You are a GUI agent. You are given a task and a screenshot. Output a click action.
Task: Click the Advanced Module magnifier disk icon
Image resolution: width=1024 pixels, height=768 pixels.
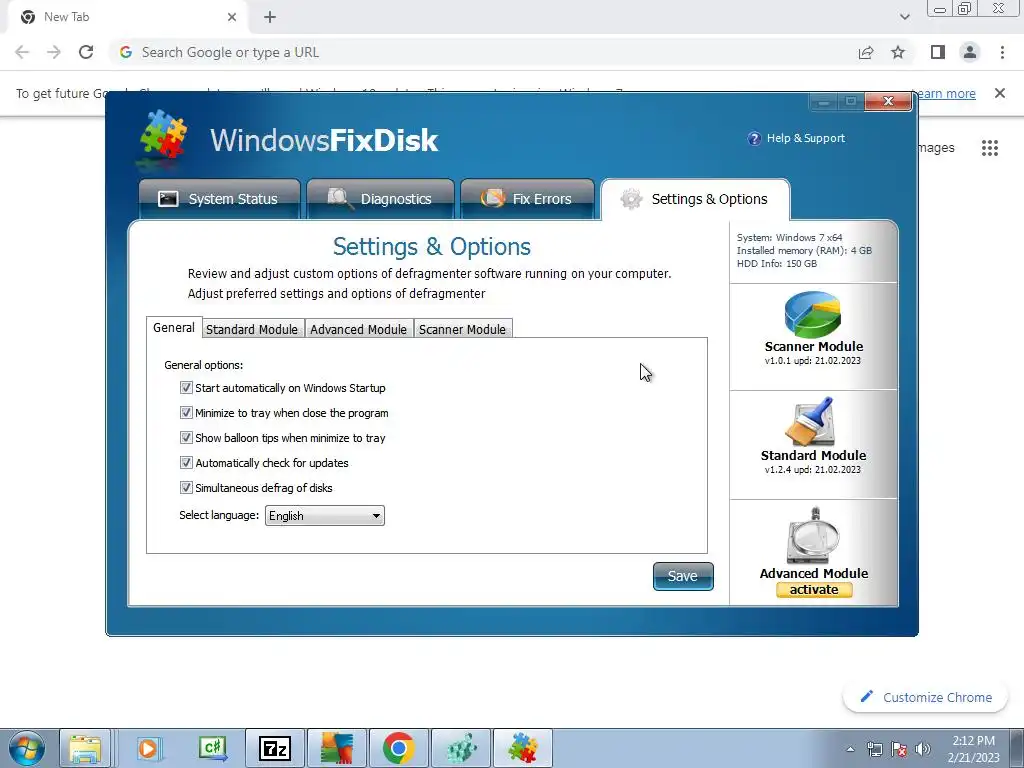click(813, 536)
